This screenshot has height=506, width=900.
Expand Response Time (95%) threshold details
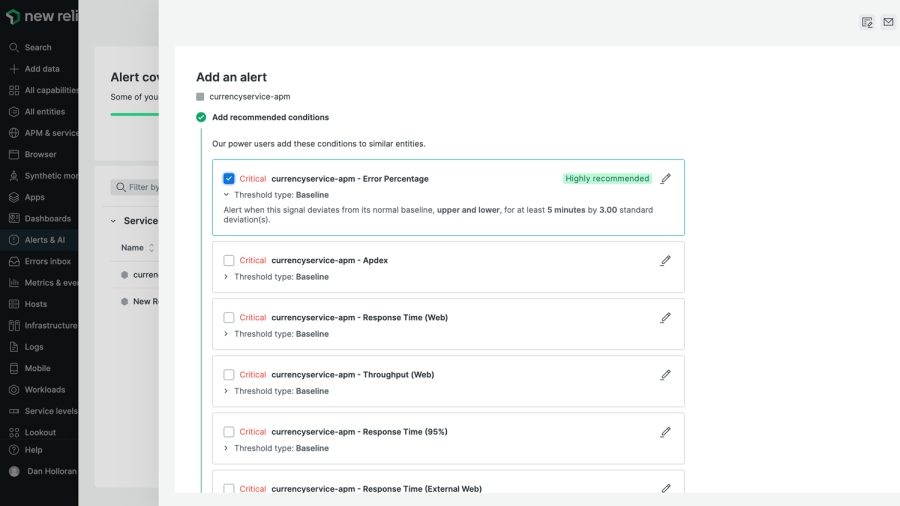point(226,448)
